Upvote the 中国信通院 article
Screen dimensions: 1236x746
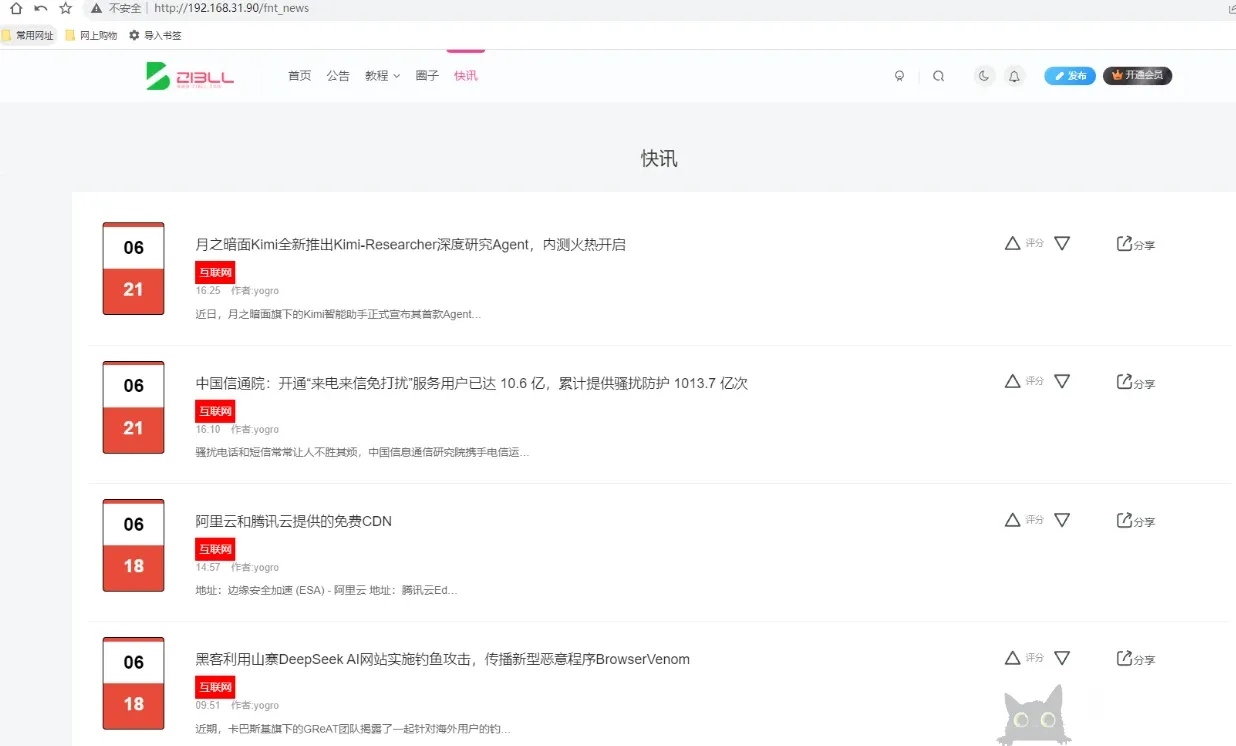point(1012,381)
